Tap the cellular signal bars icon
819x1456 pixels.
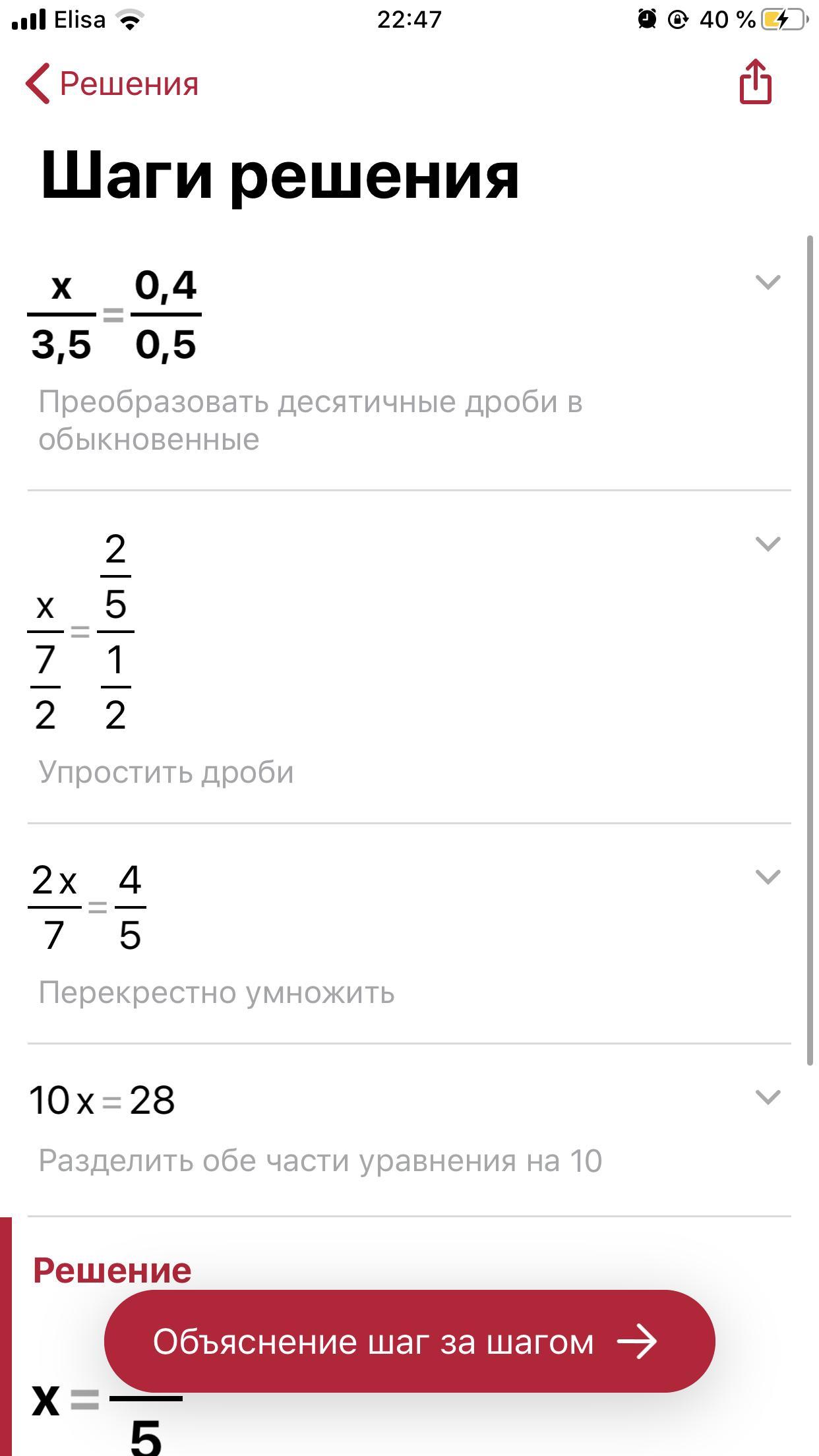click(28, 20)
